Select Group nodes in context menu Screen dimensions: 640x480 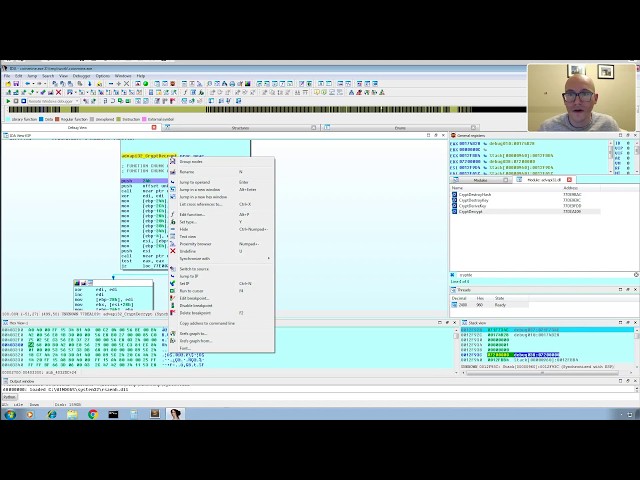click(221, 162)
